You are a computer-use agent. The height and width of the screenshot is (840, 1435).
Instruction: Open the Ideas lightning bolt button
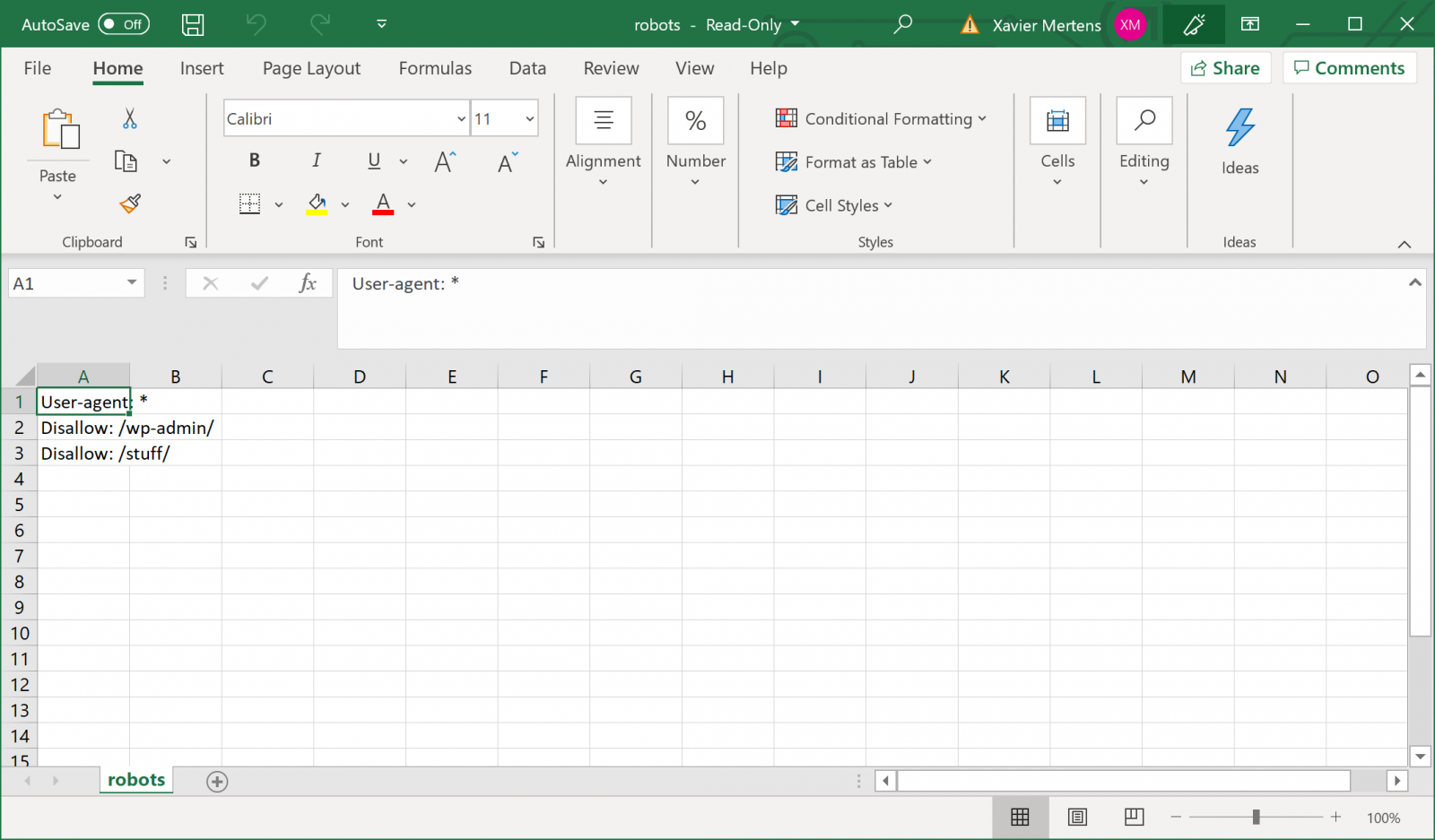[1239, 128]
